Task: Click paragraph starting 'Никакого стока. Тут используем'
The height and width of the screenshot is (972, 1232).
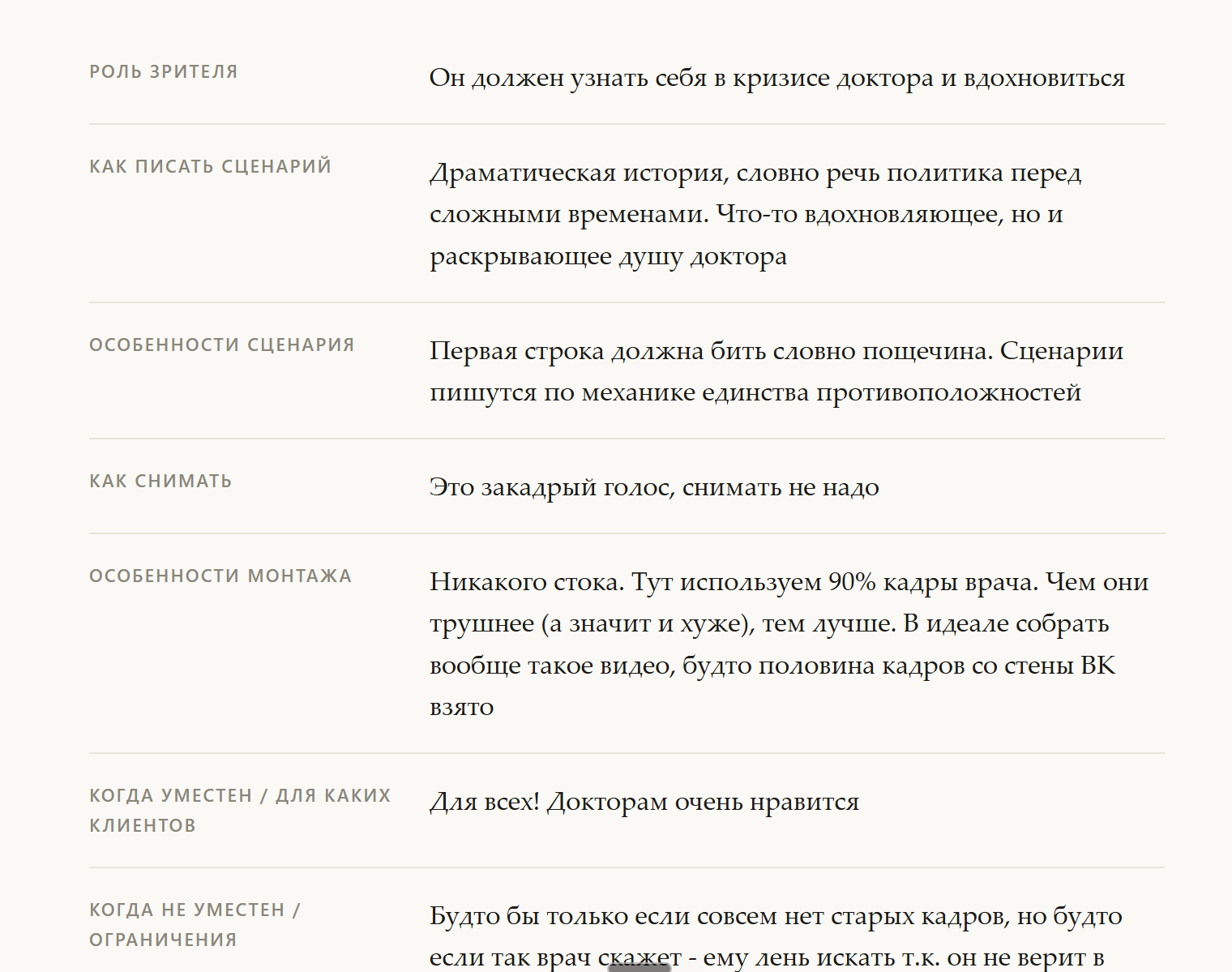Action: pos(789,644)
